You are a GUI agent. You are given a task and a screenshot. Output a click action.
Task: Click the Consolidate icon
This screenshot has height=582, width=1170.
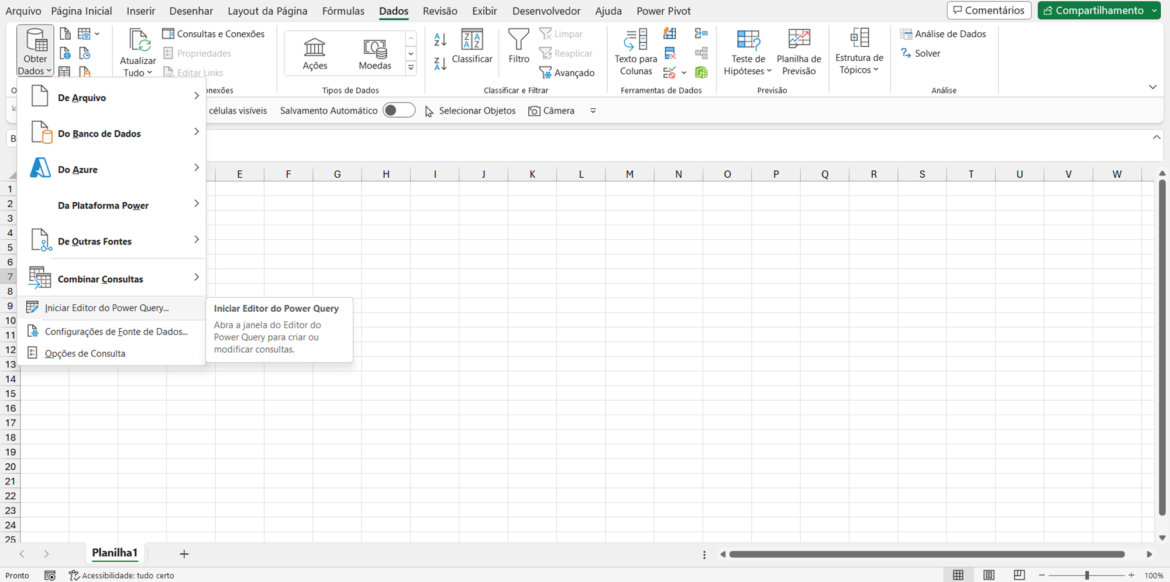coord(701,34)
